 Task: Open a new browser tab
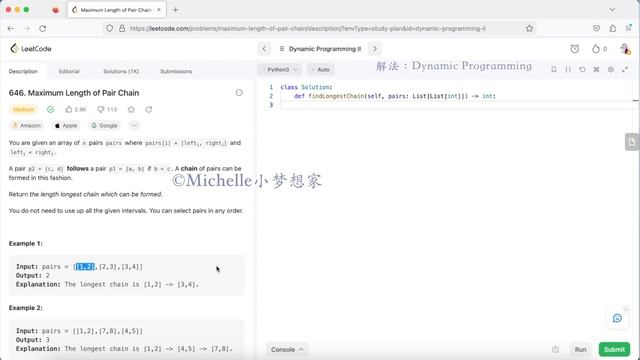(176, 10)
